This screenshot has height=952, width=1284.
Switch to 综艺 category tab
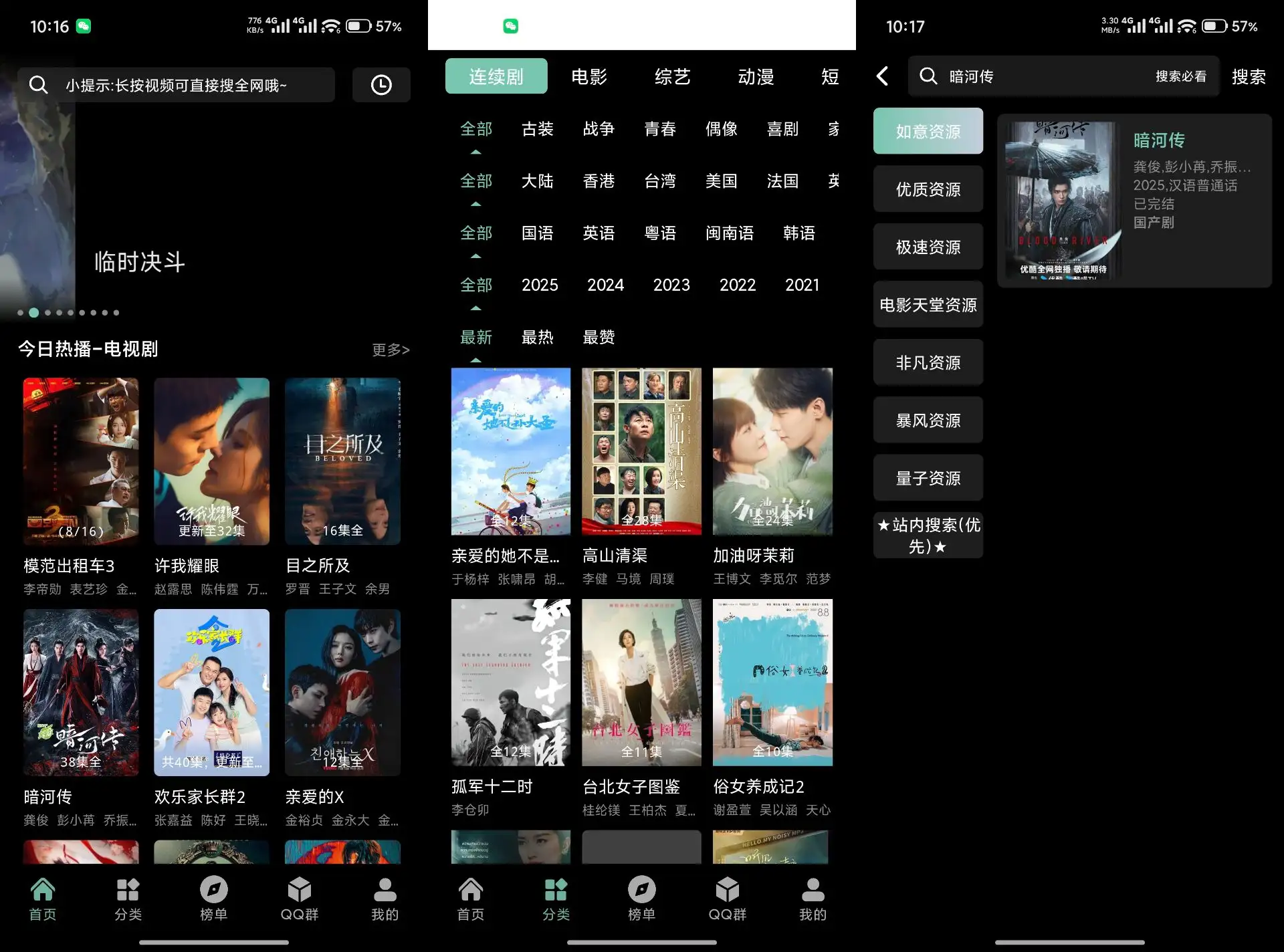point(672,77)
